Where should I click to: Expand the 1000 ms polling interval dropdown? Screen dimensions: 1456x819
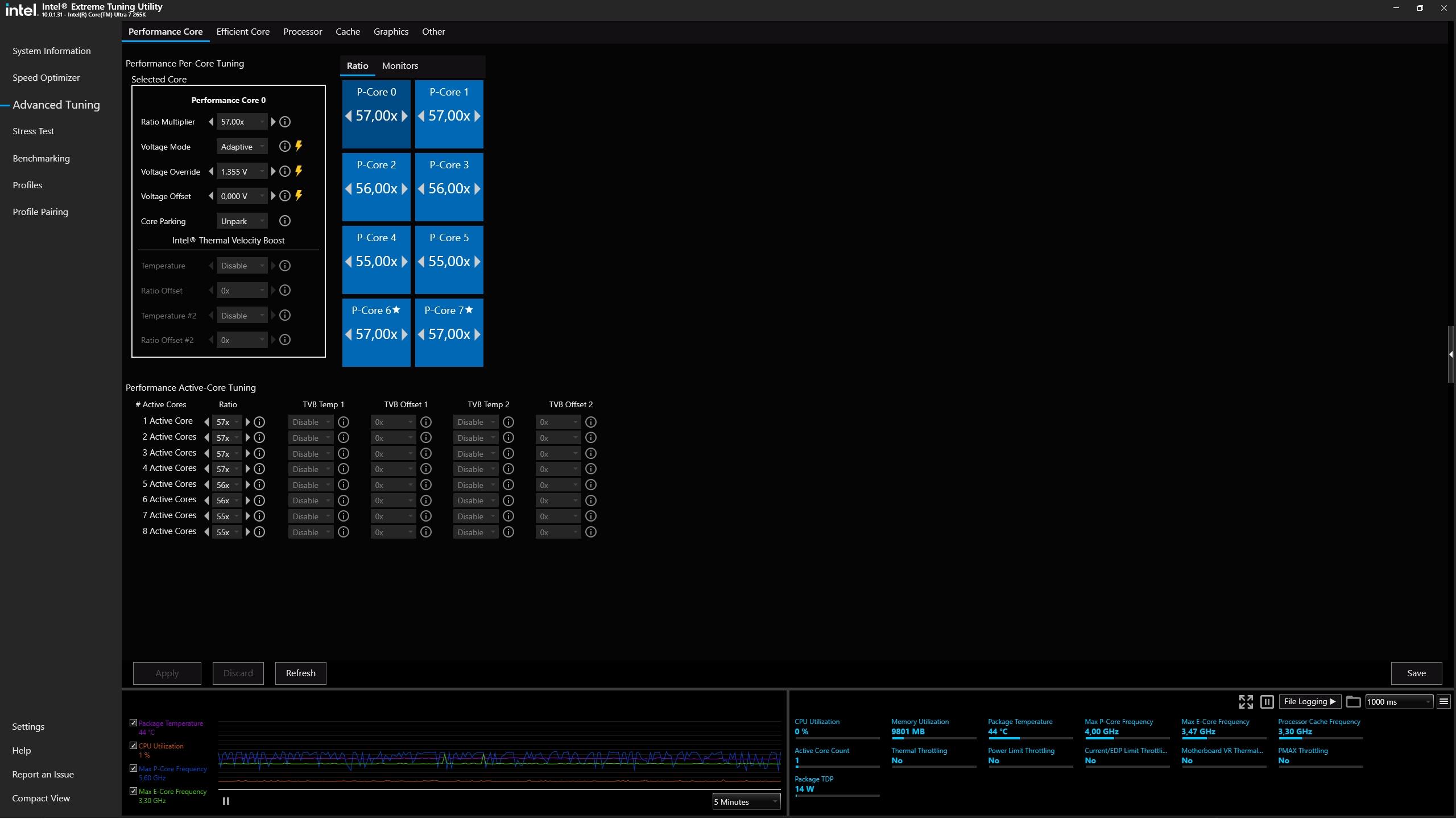[1399, 702]
